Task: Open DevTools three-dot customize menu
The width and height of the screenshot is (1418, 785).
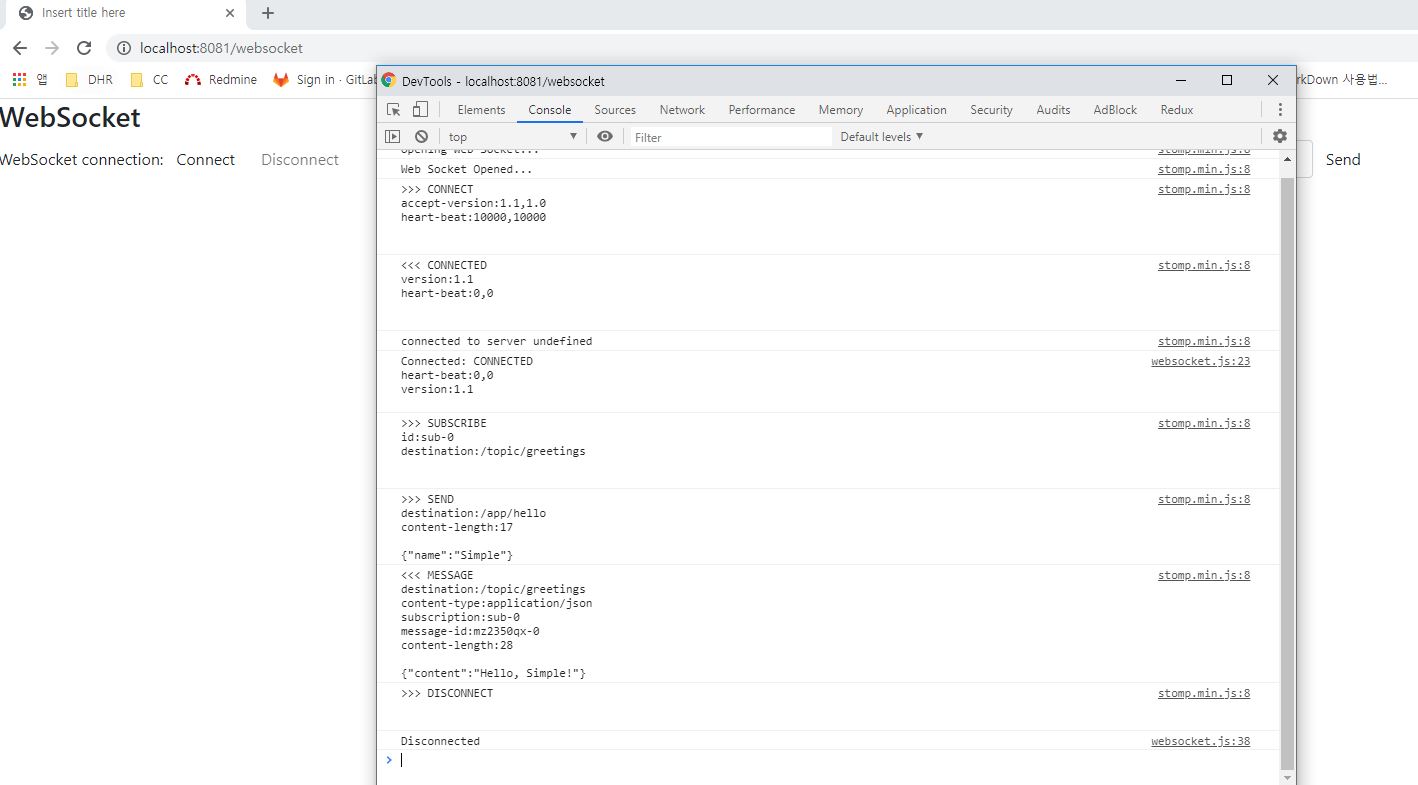Action: tap(1280, 110)
